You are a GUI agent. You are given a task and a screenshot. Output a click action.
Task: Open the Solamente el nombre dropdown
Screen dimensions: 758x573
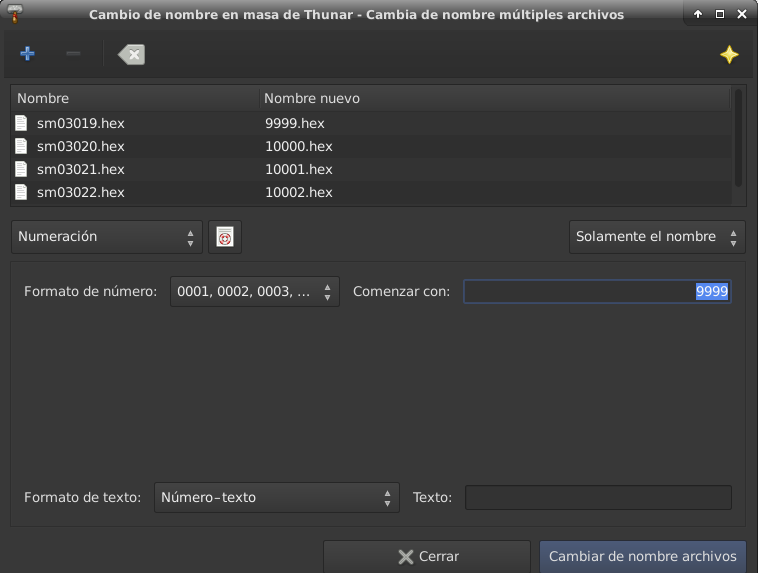(x=657, y=237)
